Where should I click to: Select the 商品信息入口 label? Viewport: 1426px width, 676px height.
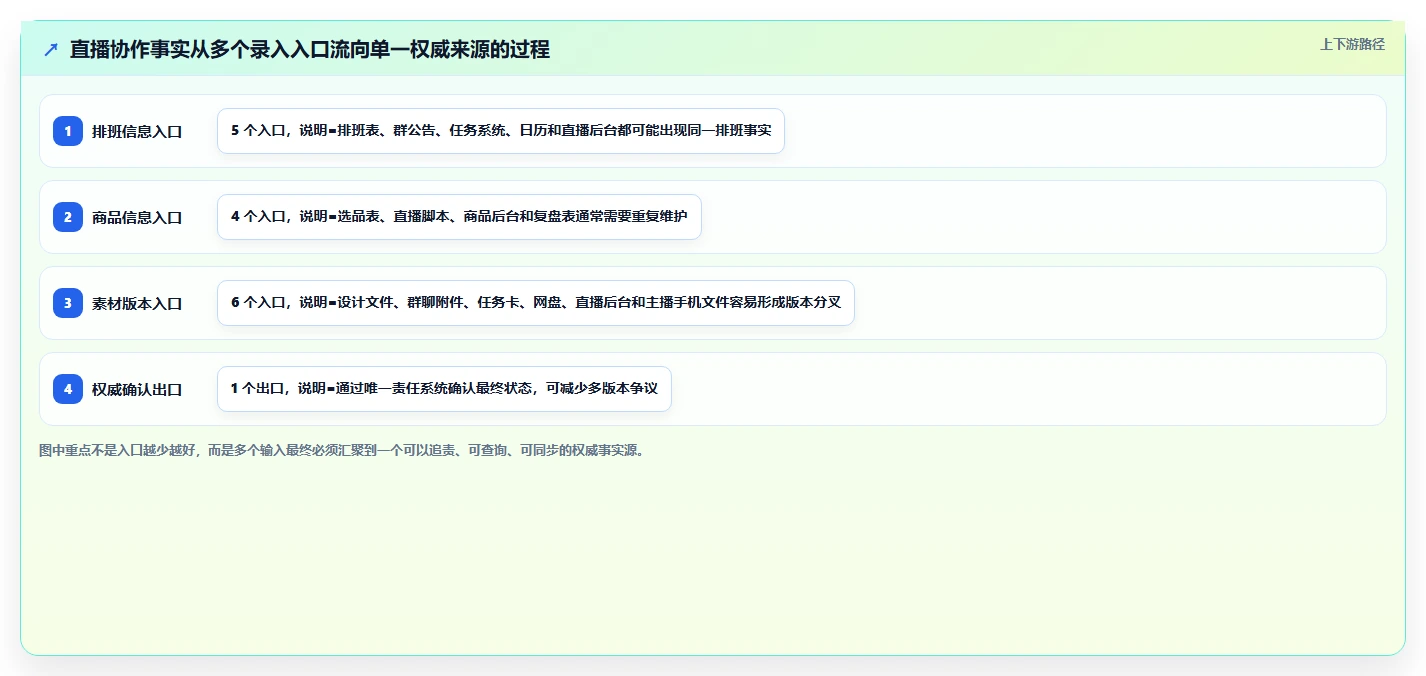click(137, 217)
